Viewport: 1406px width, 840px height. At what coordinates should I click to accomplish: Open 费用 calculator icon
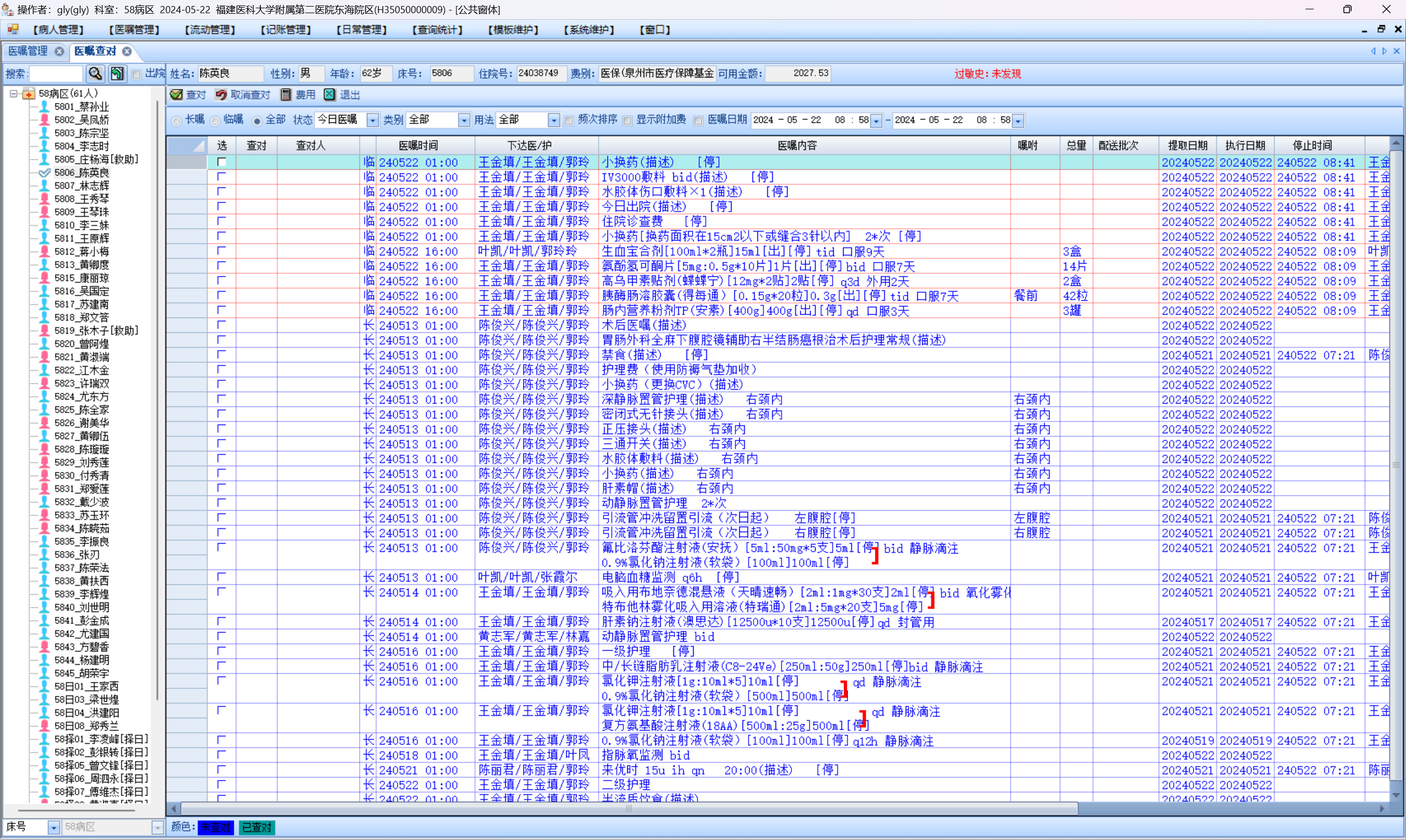[286, 94]
